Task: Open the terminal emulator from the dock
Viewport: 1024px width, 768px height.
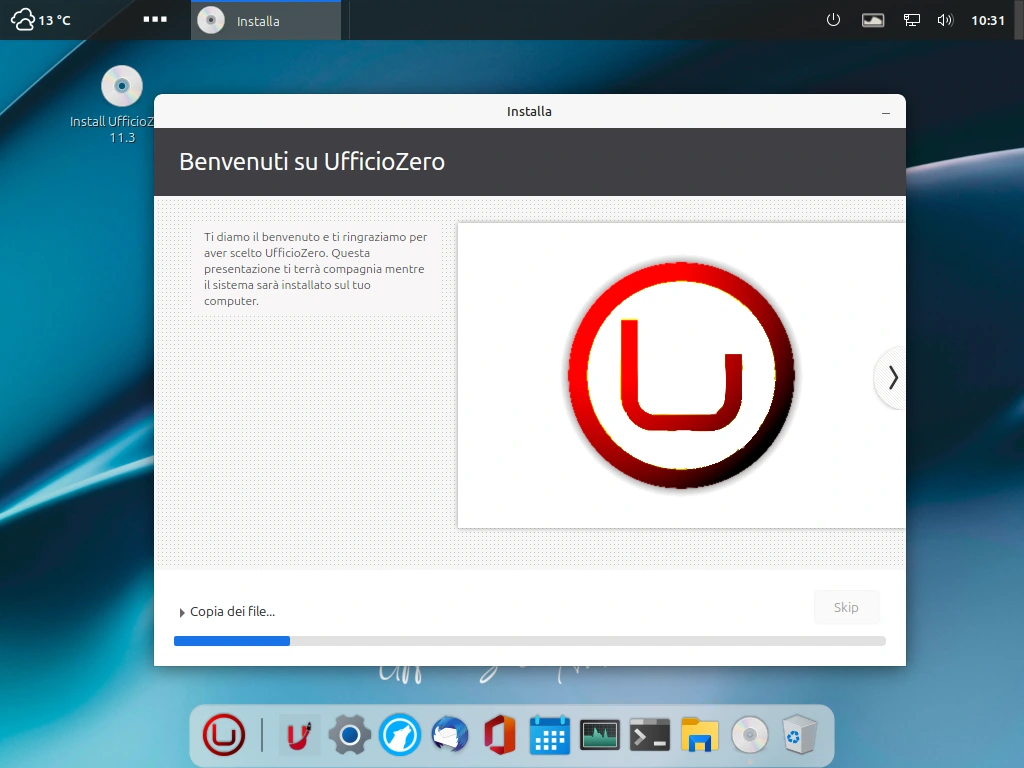Action: pos(648,734)
